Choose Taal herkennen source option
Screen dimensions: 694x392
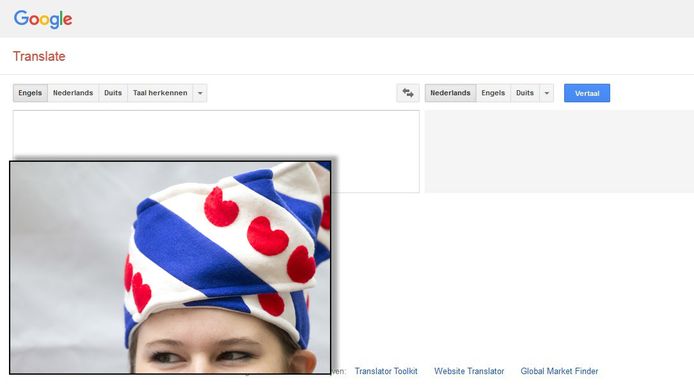point(160,93)
